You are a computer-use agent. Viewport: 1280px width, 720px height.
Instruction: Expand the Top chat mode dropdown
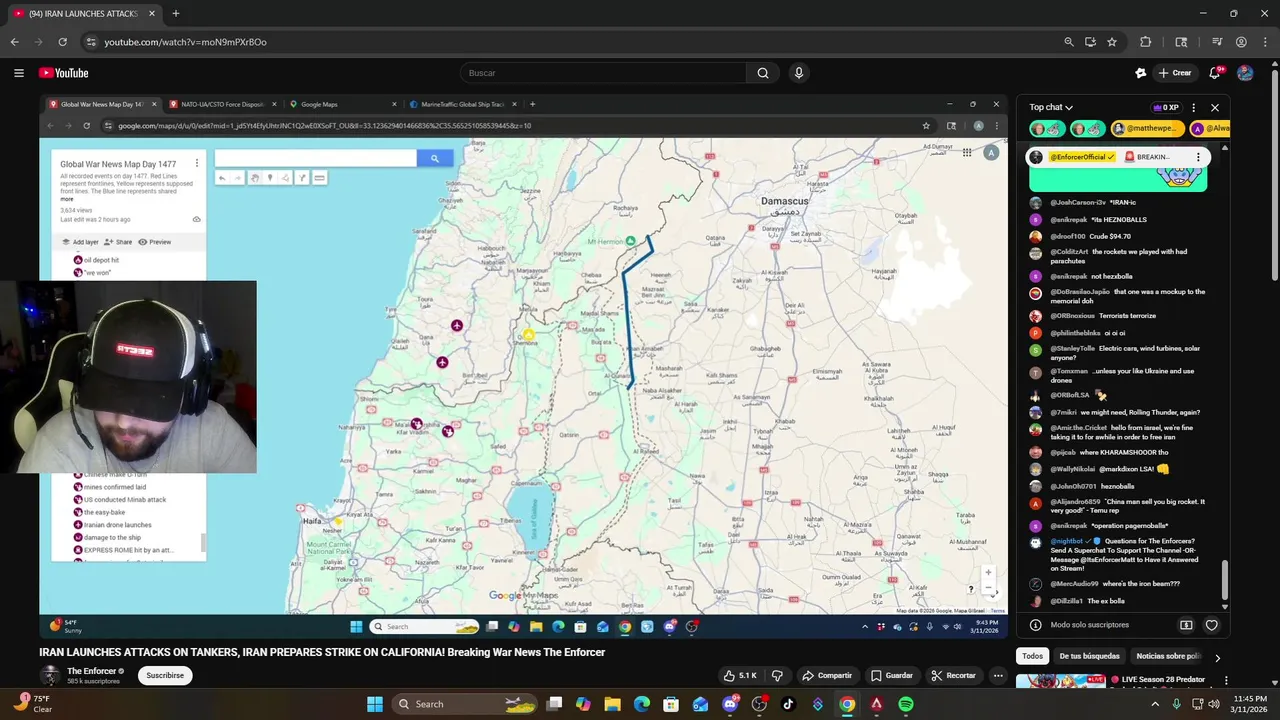pos(1051,107)
